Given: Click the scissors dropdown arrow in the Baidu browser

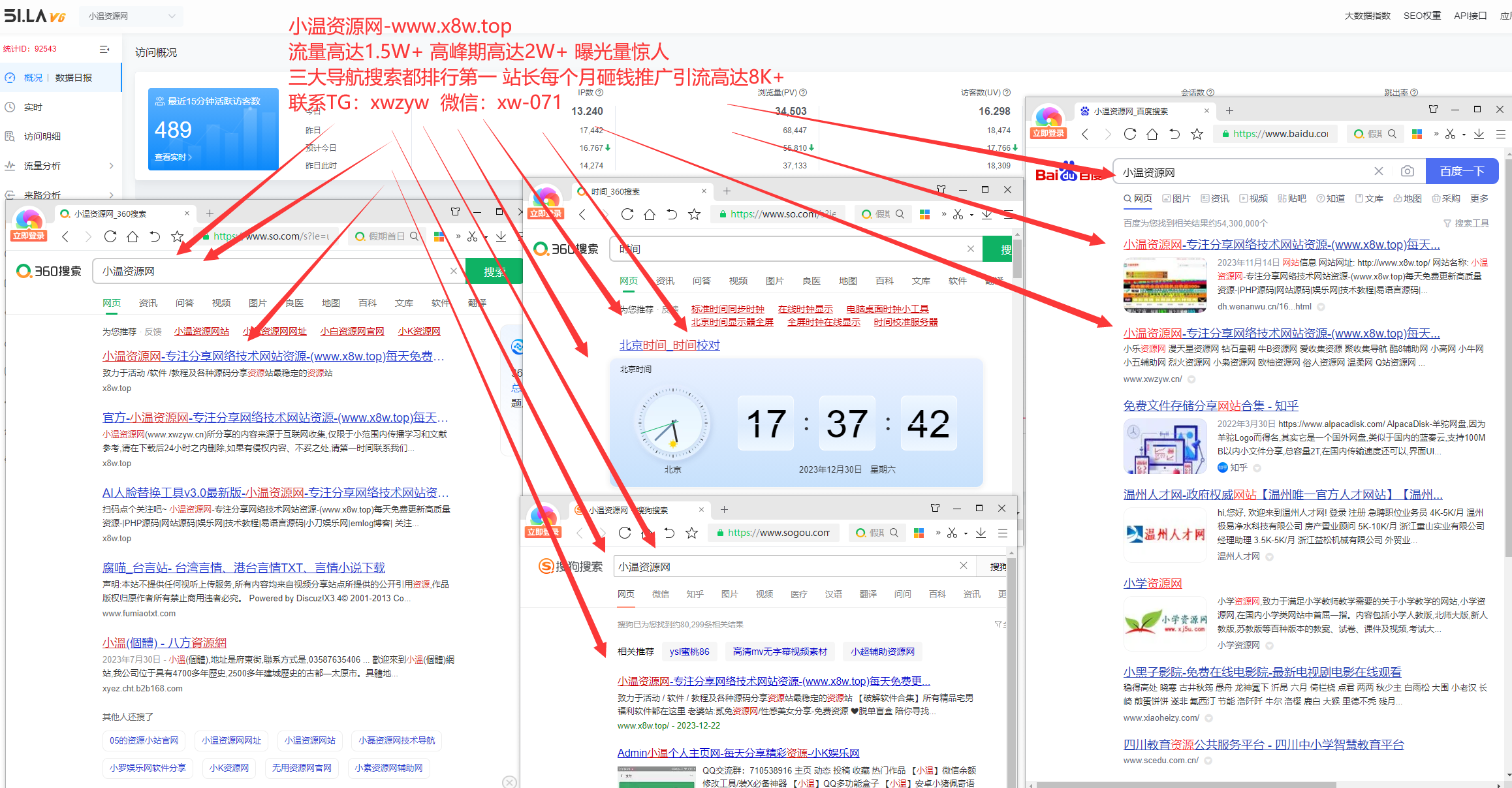Looking at the screenshot, I should click(1464, 134).
